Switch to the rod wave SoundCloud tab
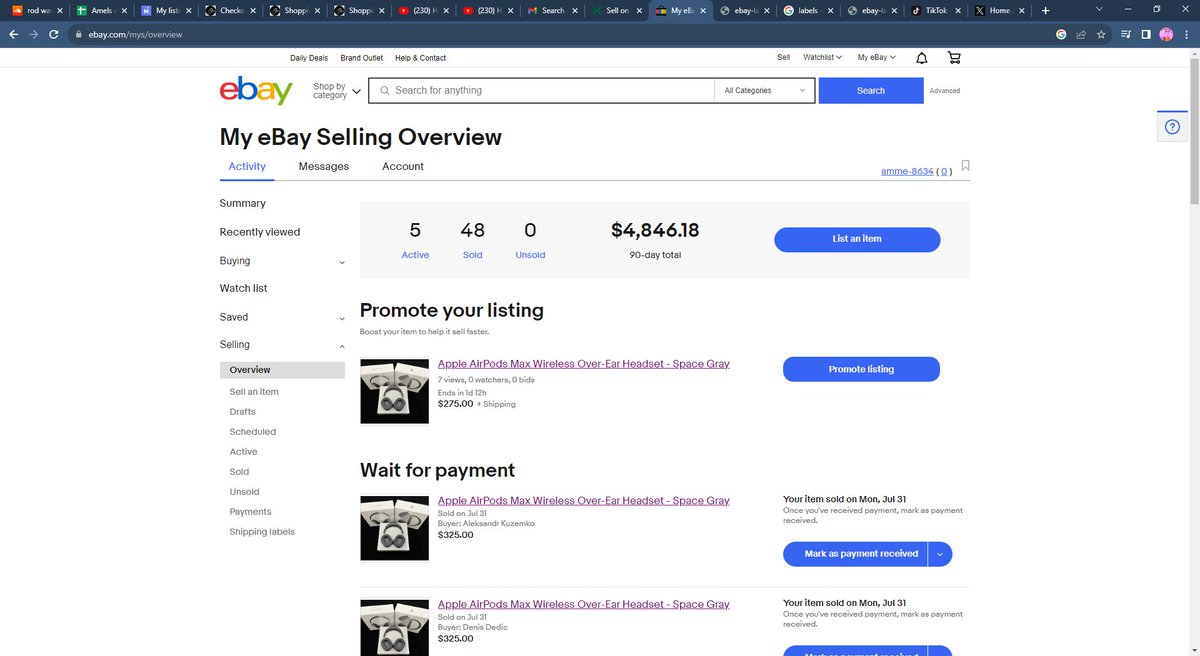 click(x=35, y=10)
